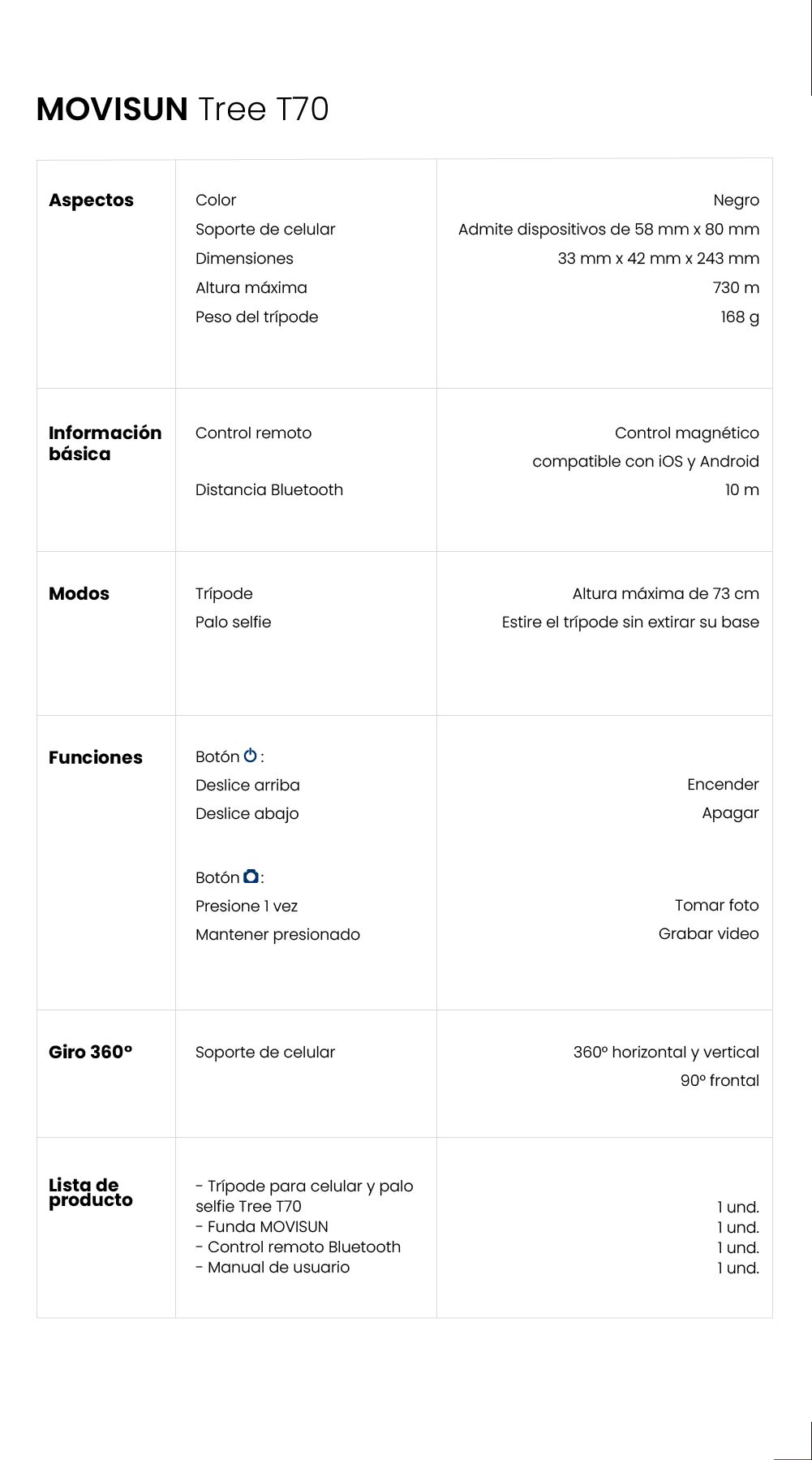The height and width of the screenshot is (1460, 812).
Task: Click the Manual de usuario list item
Action: 273,1267
